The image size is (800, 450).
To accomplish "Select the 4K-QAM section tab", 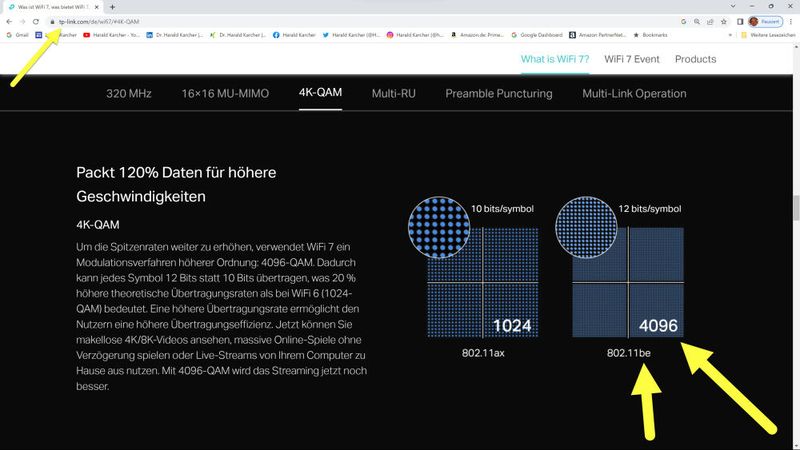I will [x=320, y=92].
